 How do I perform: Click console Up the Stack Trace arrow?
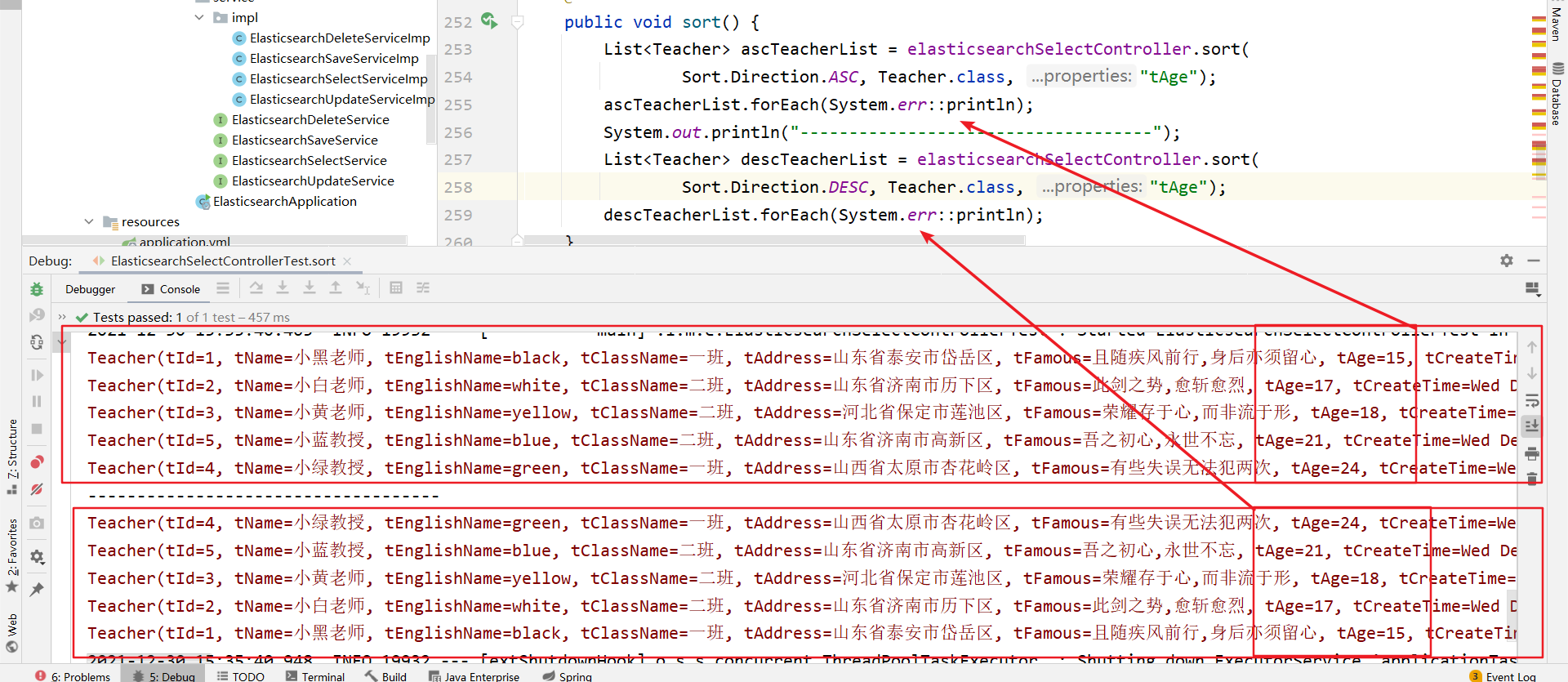pos(1532,347)
